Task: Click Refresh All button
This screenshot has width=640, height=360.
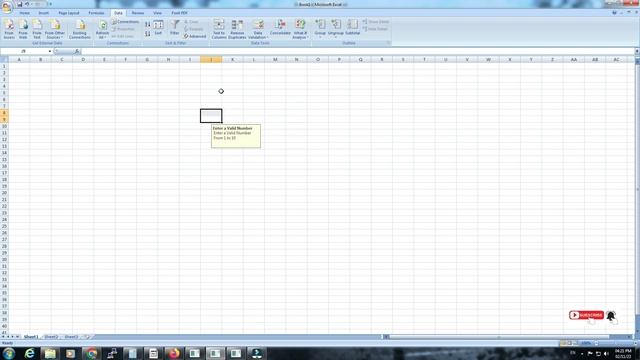Action: click(102, 29)
